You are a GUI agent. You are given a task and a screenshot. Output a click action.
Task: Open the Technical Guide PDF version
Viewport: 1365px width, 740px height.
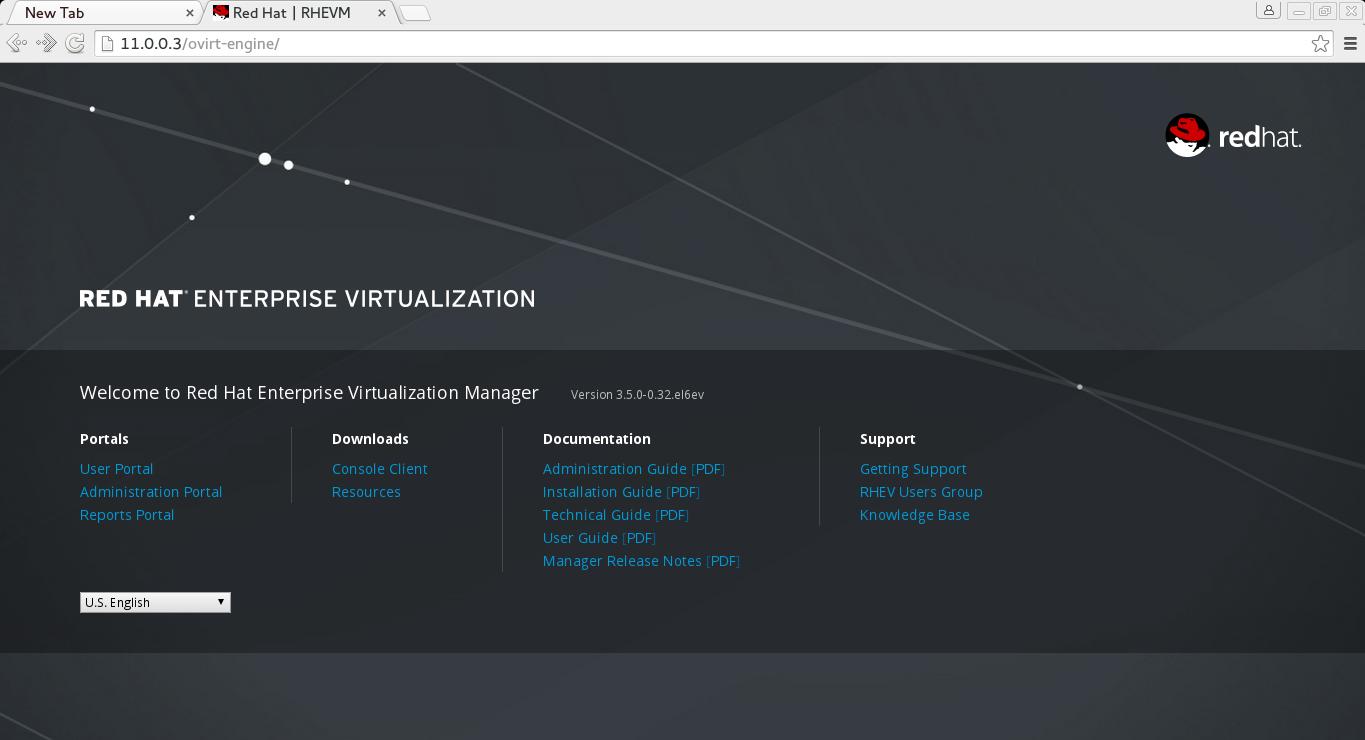coord(672,515)
